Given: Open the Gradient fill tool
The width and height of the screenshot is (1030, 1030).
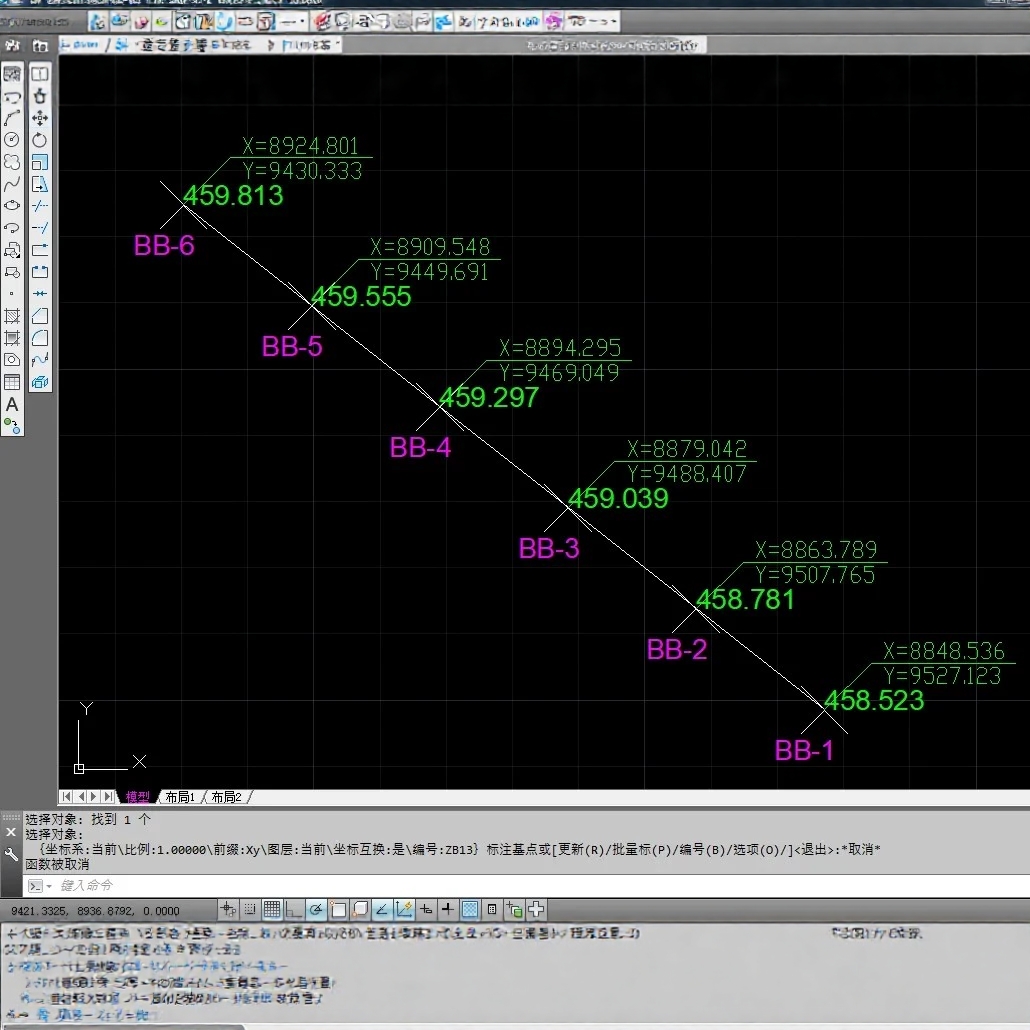Looking at the screenshot, I should tap(12, 338).
